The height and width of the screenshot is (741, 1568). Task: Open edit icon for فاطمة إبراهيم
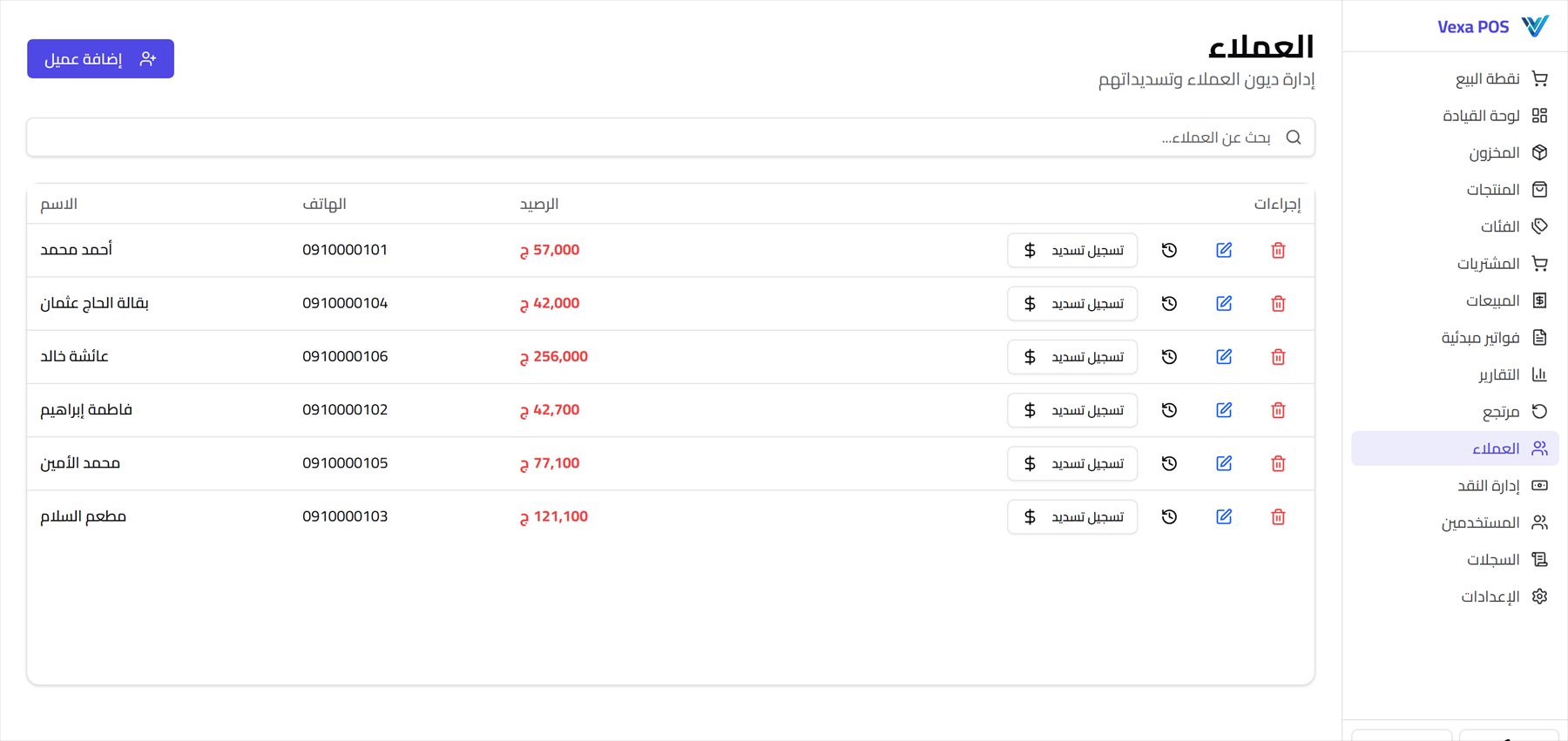point(1224,410)
